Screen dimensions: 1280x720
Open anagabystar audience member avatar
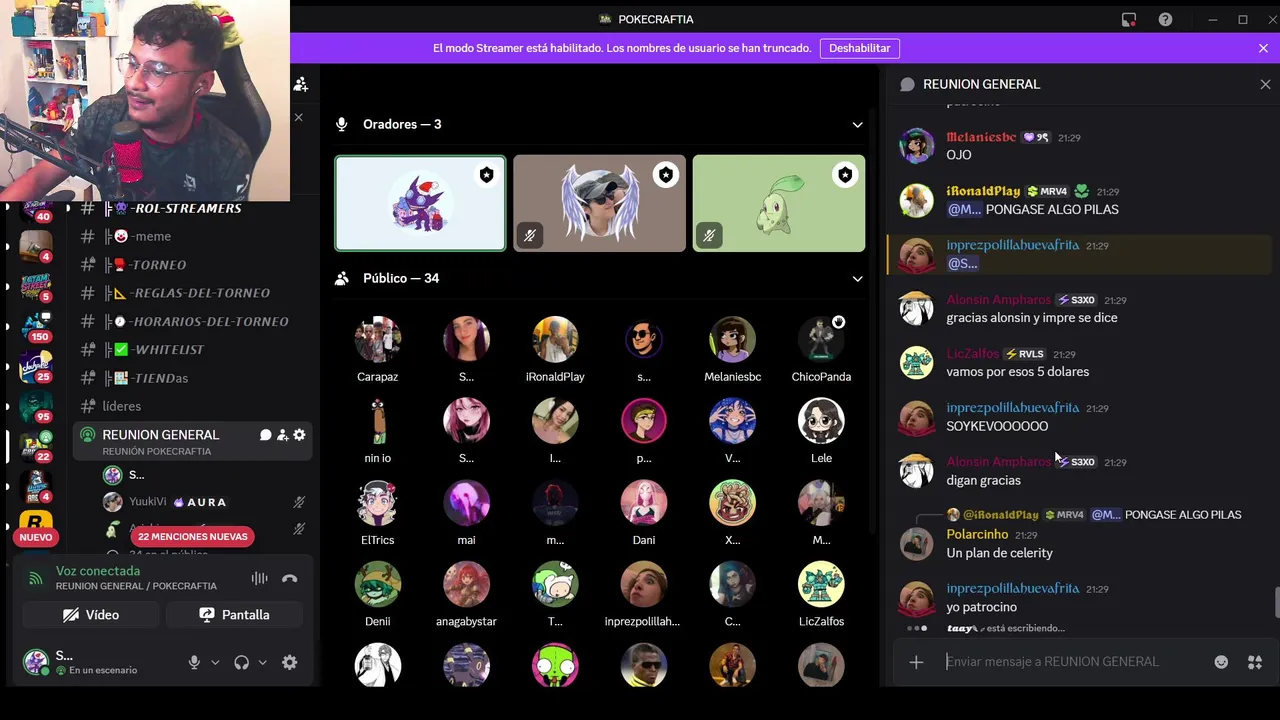[466, 585]
